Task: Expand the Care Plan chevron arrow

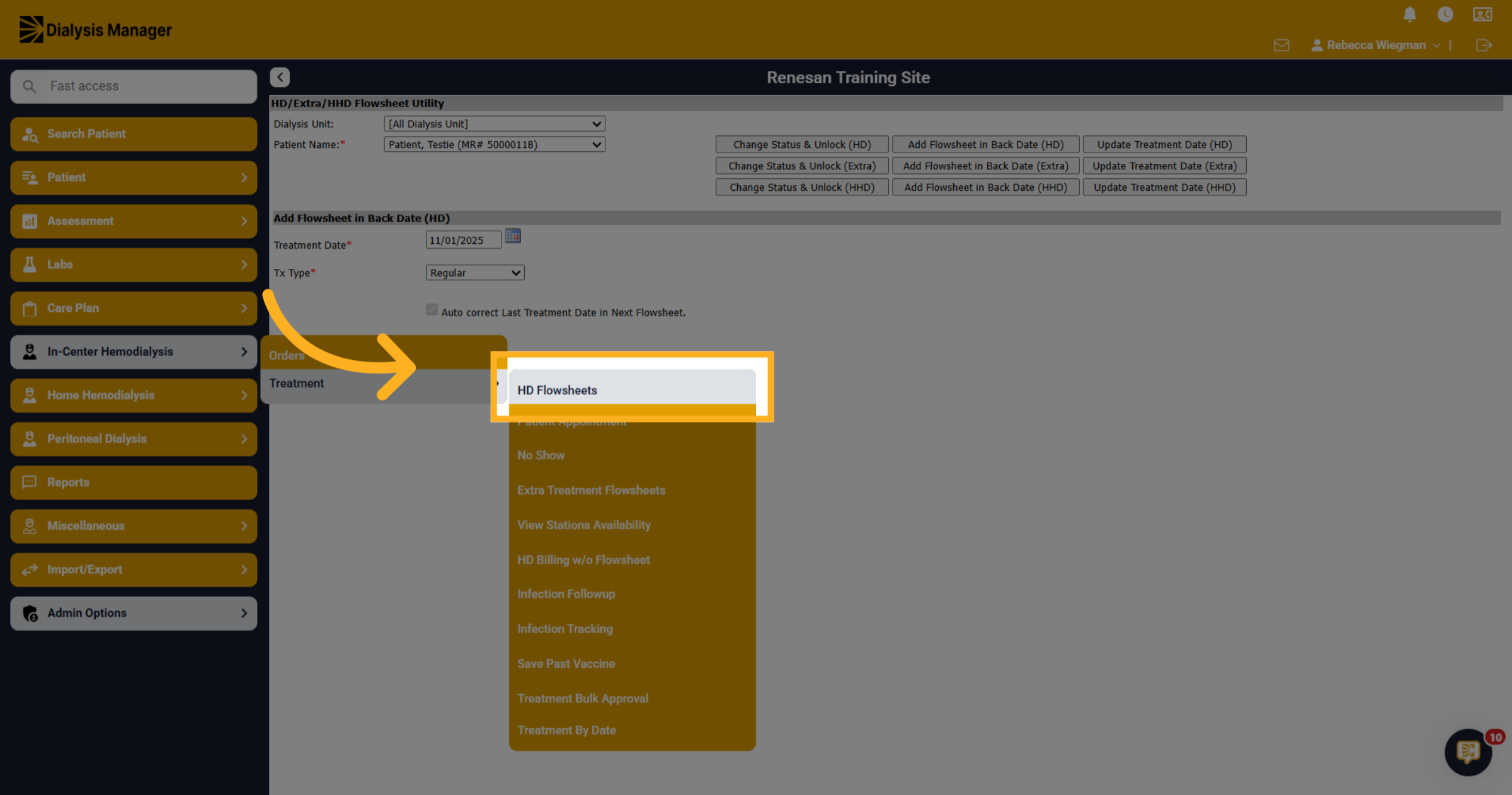Action: [x=244, y=308]
